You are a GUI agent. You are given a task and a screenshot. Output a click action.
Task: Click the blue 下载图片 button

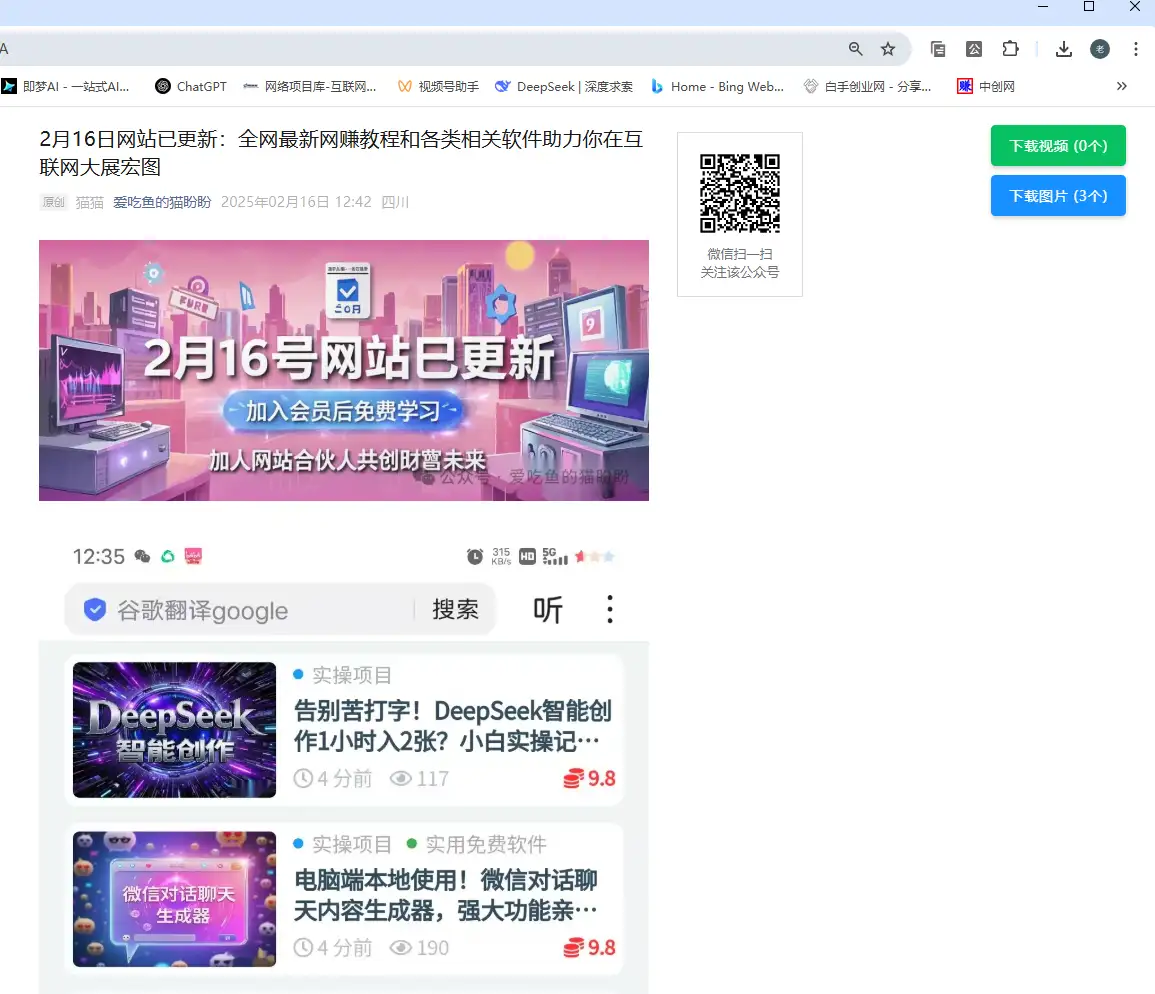[x=1058, y=196]
